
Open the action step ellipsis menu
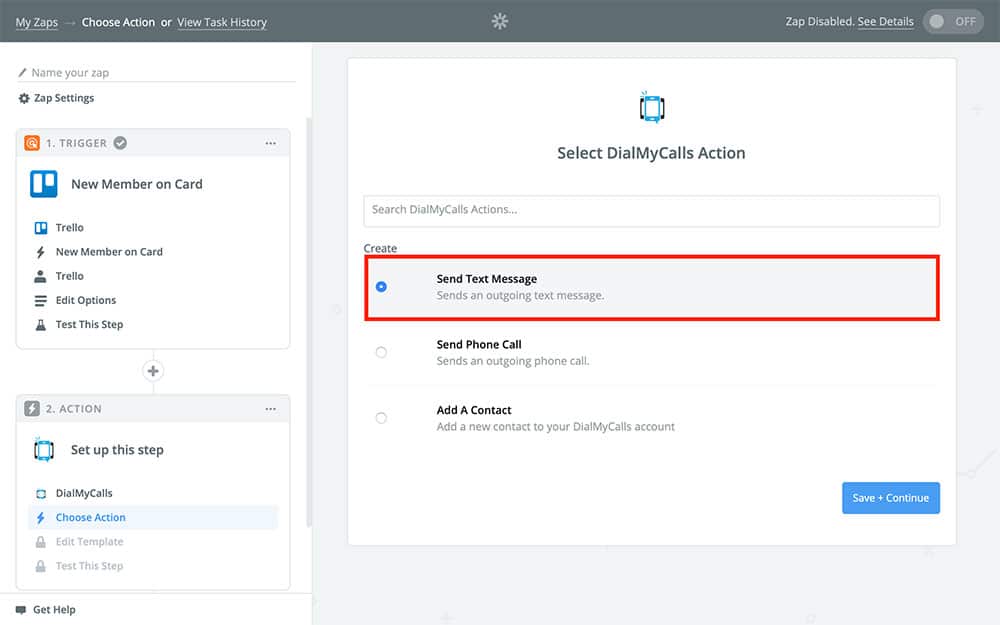270,409
